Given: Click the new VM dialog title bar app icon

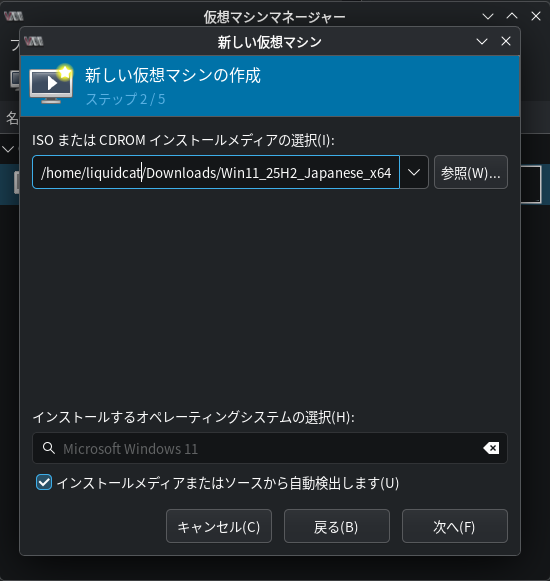Looking at the screenshot, I should point(33,41).
